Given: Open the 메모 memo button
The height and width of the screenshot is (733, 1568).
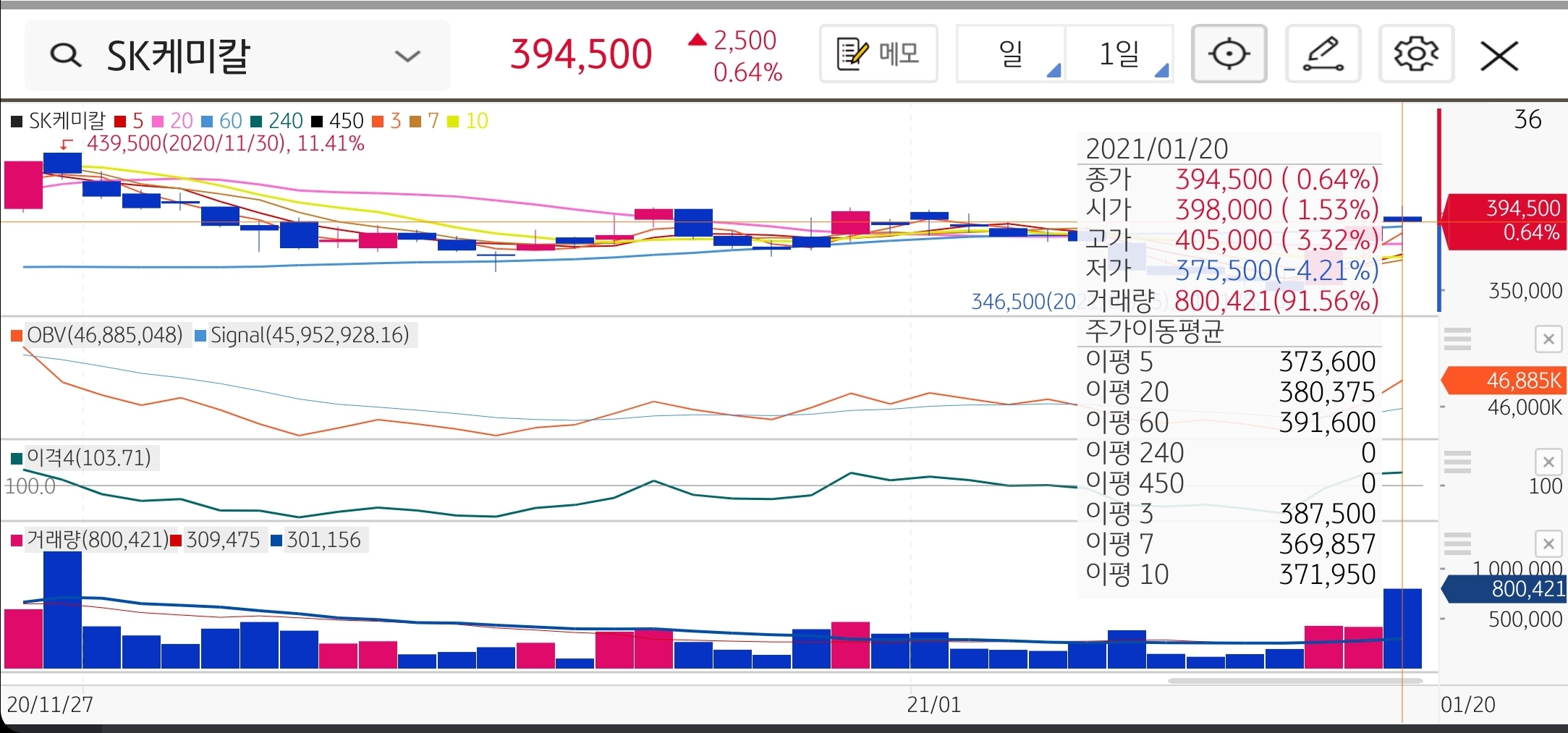Looking at the screenshot, I should tap(878, 54).
